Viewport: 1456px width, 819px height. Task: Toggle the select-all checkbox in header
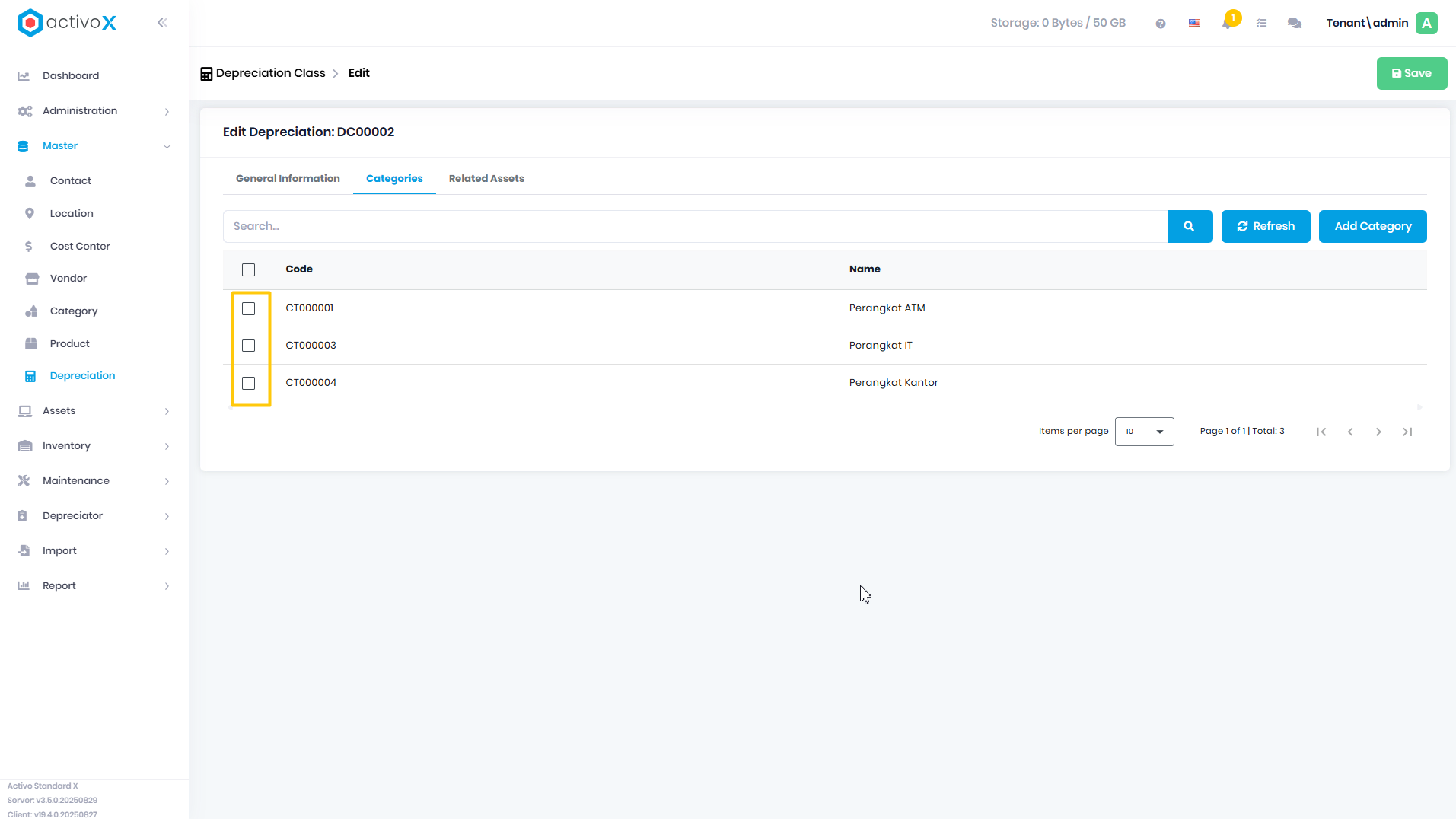click(x=248, y=269)
